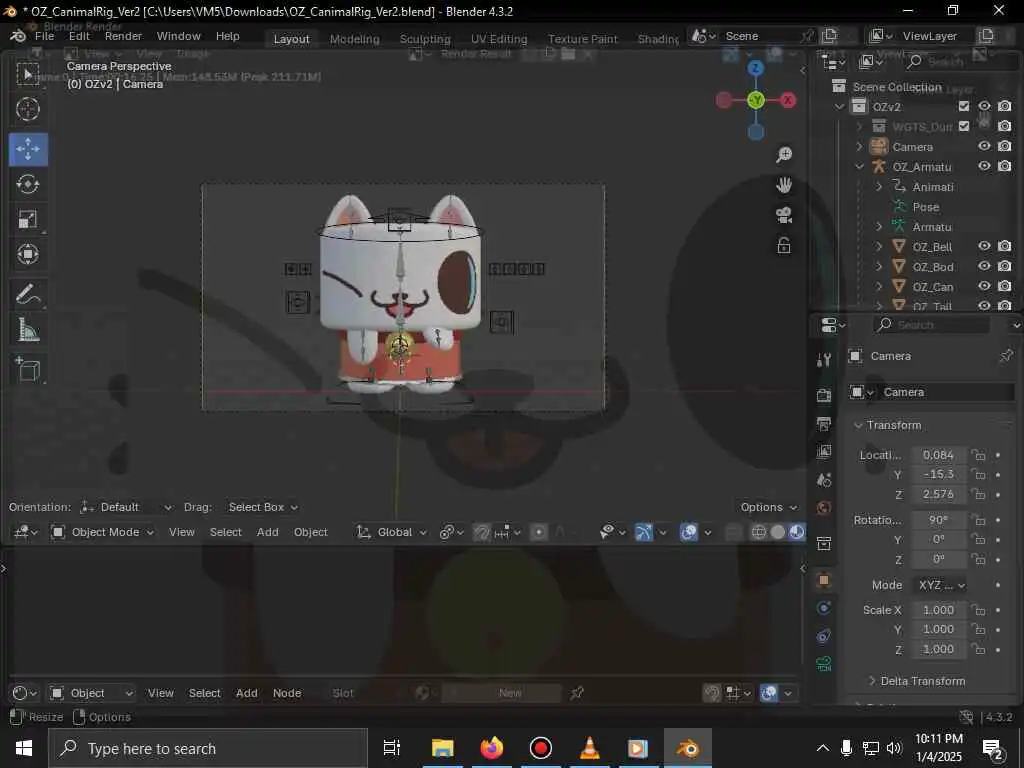This screenshot has width=1024, height=768.
Task: Toggle camera view with the camera icon
Action: click(x=784, y=215)
